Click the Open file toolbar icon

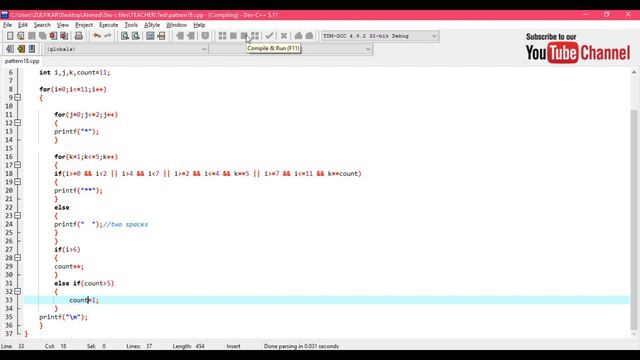20,36
